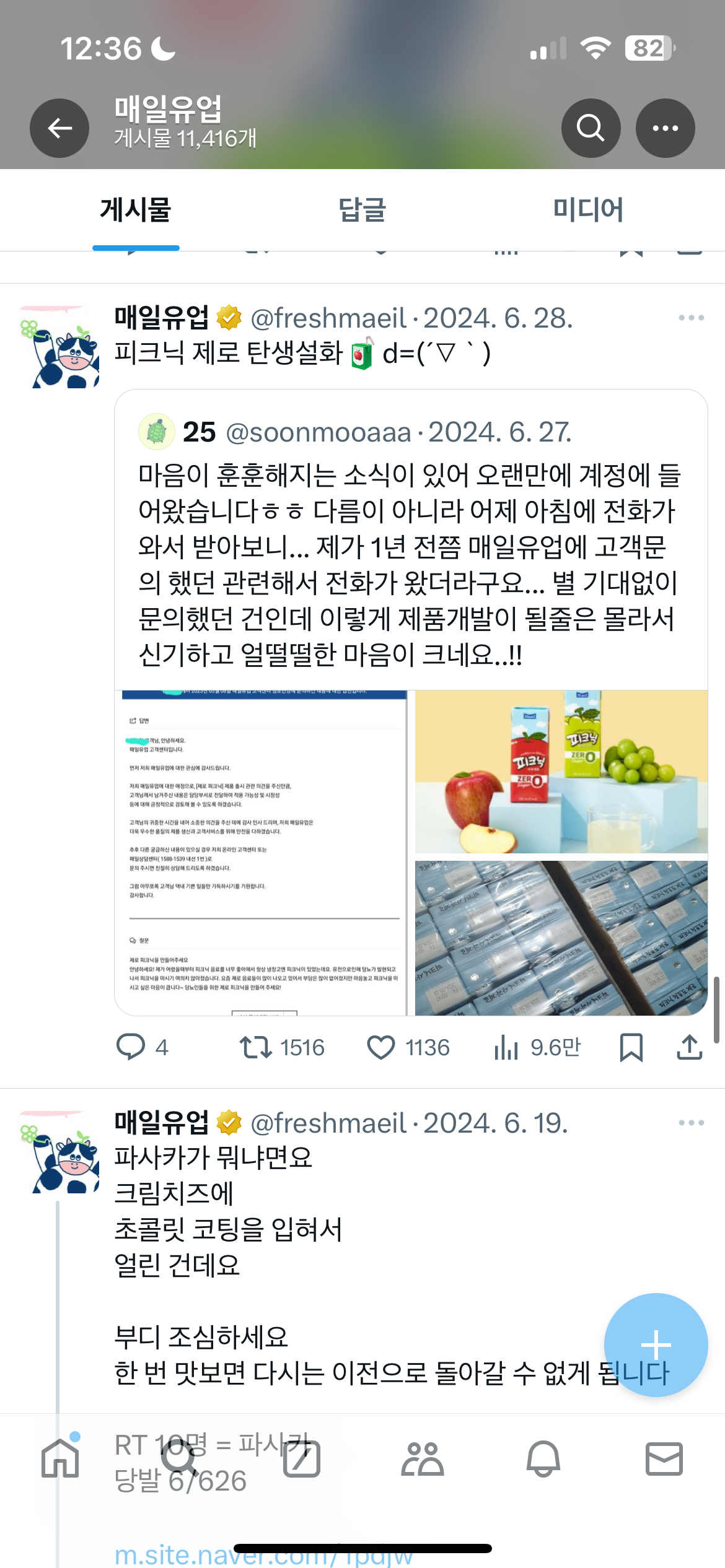This screenshot has height=1568, width=725.
Task: Go to Home in bottom navigation
Action: [60, 1459]
